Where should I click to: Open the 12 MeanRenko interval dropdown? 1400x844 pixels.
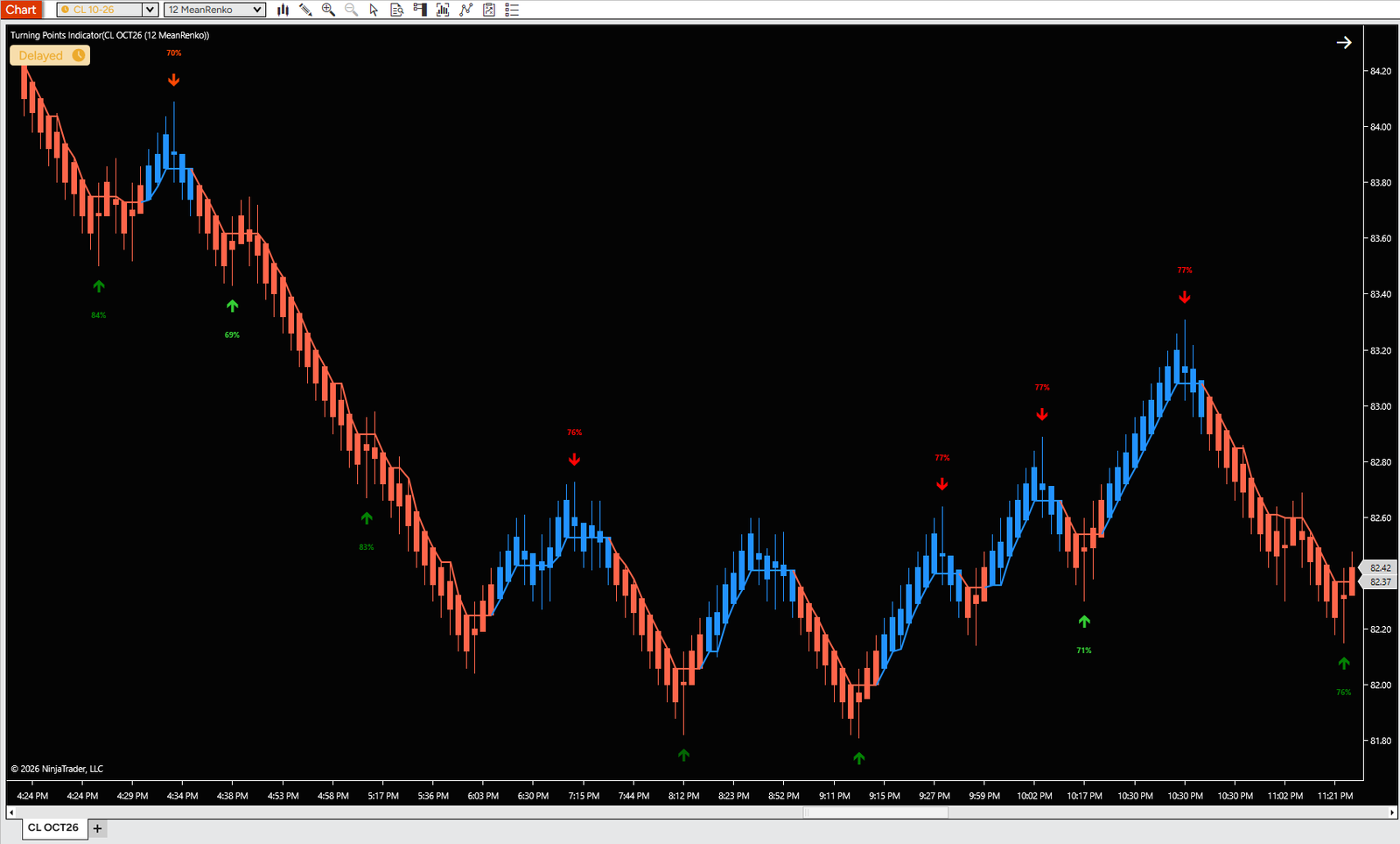(214, 10)
